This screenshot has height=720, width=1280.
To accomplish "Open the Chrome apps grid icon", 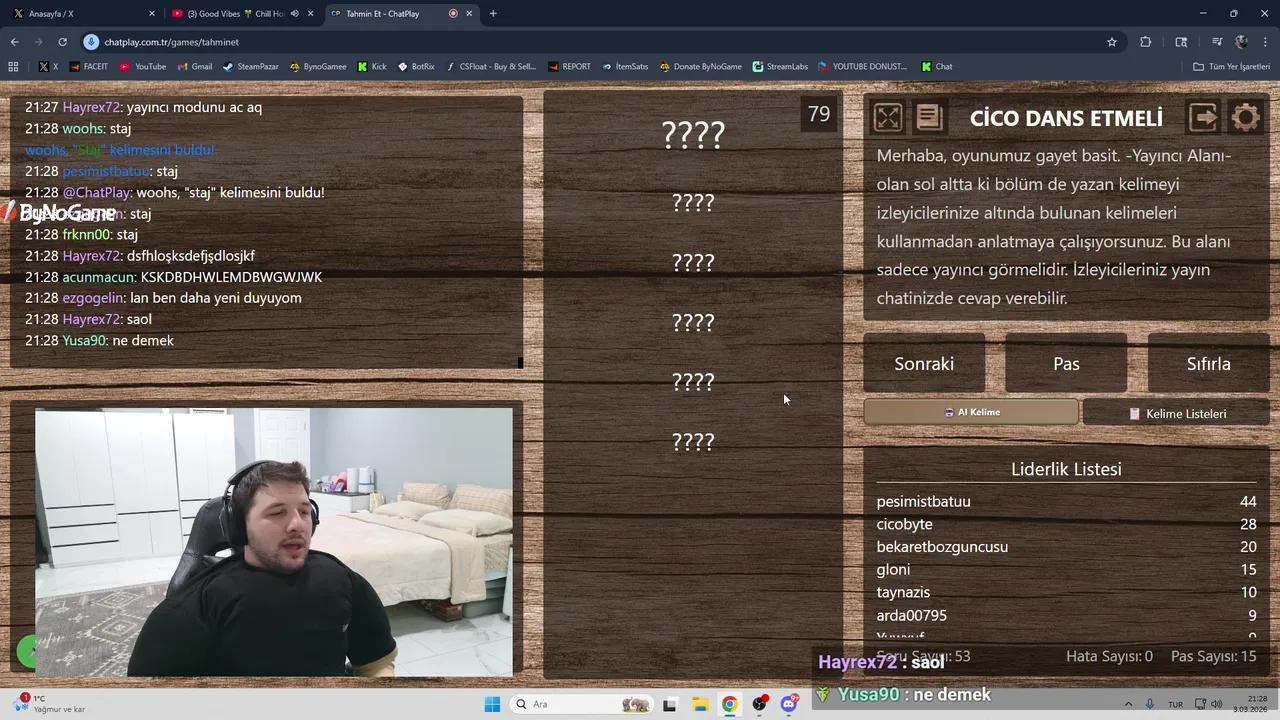I will coord(13,67).
